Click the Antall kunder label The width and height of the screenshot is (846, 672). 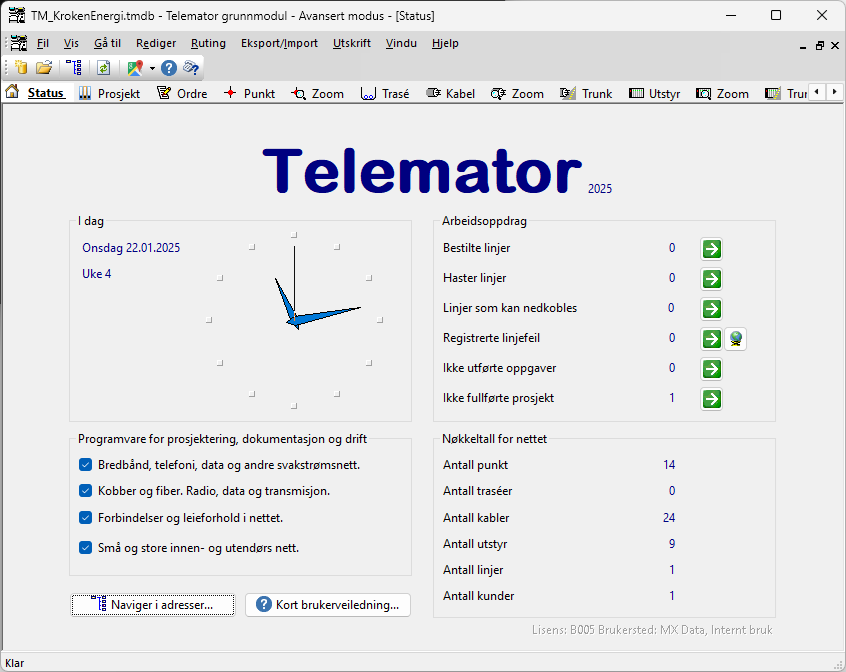(479, 596)
